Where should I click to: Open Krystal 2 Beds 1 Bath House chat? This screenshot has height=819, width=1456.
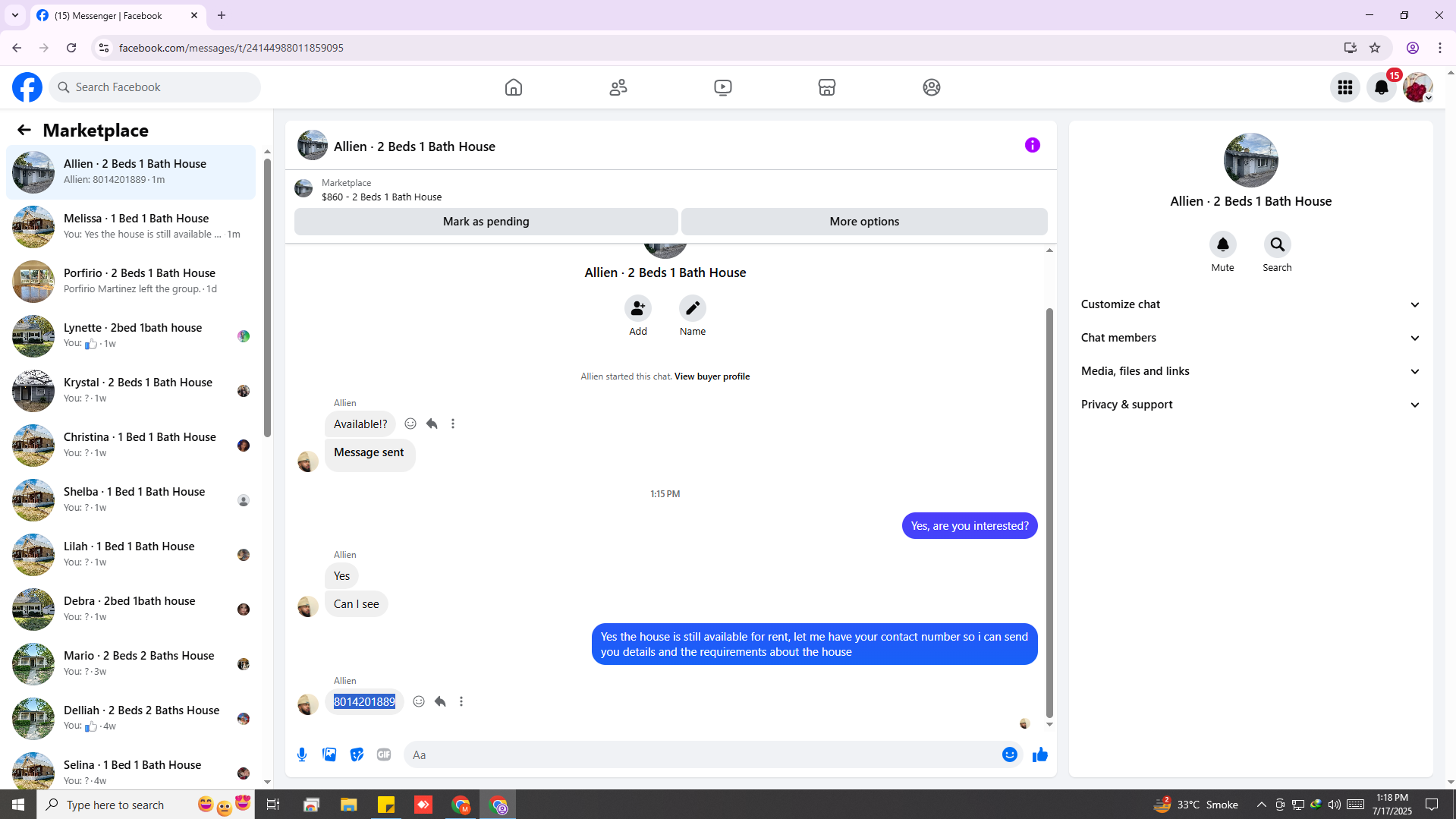(131, 390)
